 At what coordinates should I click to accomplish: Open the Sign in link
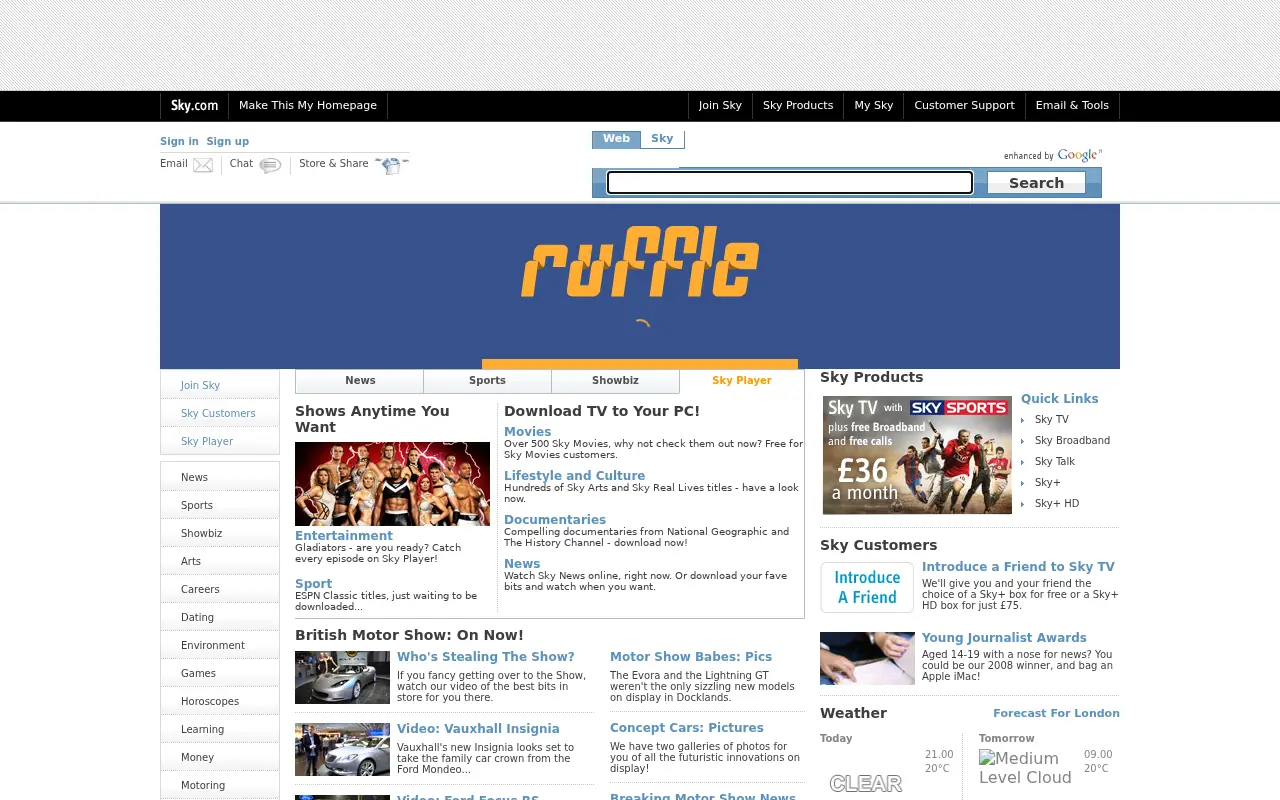(179, 141)
